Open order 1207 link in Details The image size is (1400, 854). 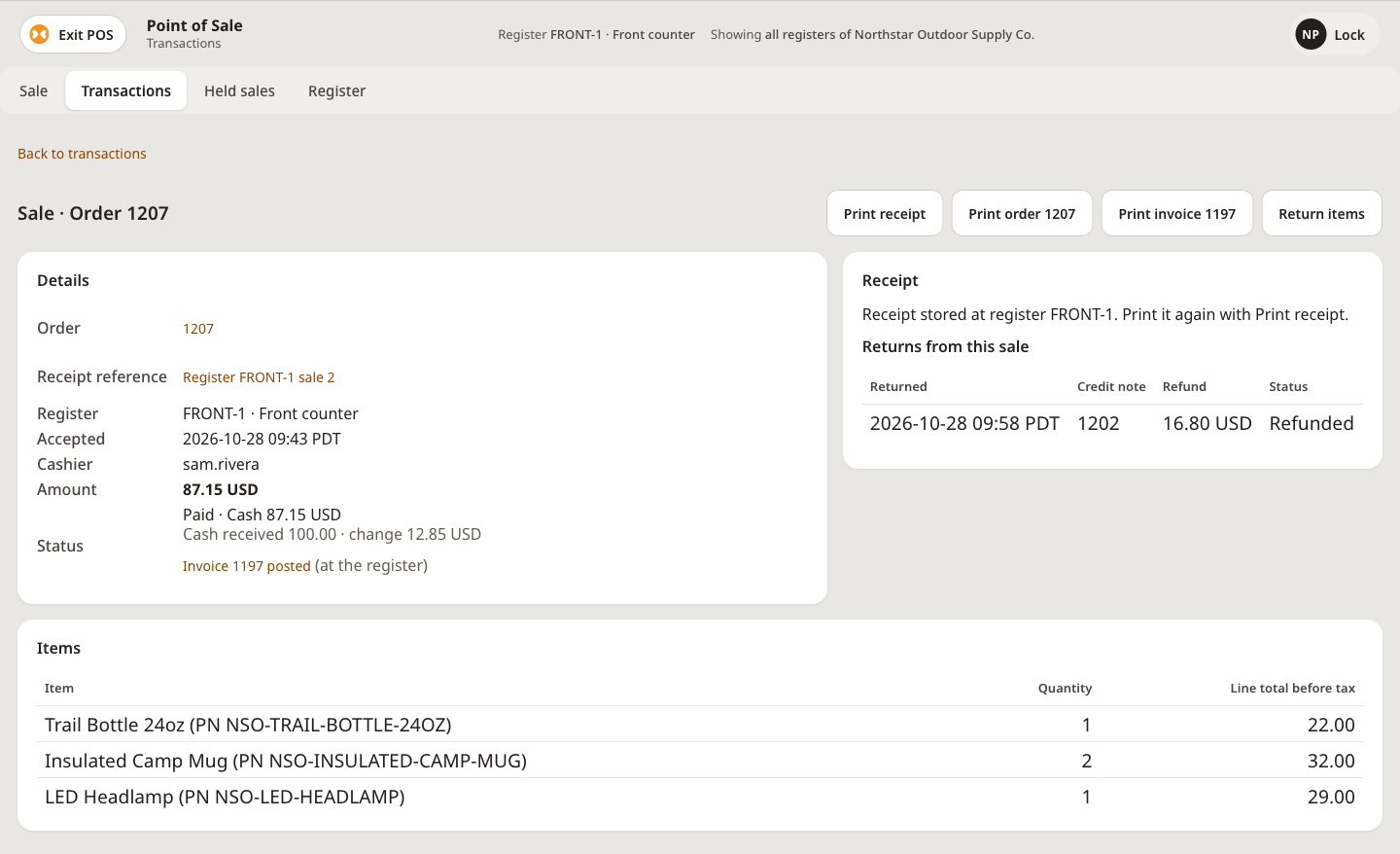[x=198, y=329]
